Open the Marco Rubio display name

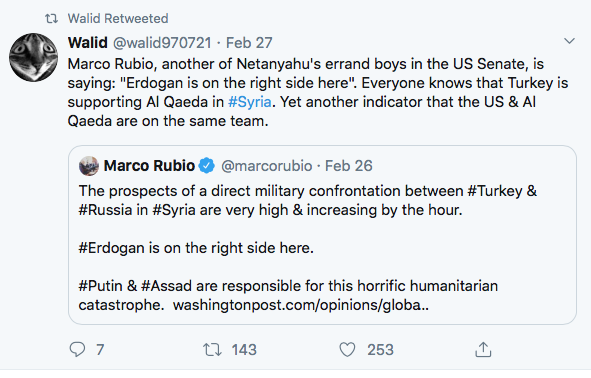[x=149, y=166]
